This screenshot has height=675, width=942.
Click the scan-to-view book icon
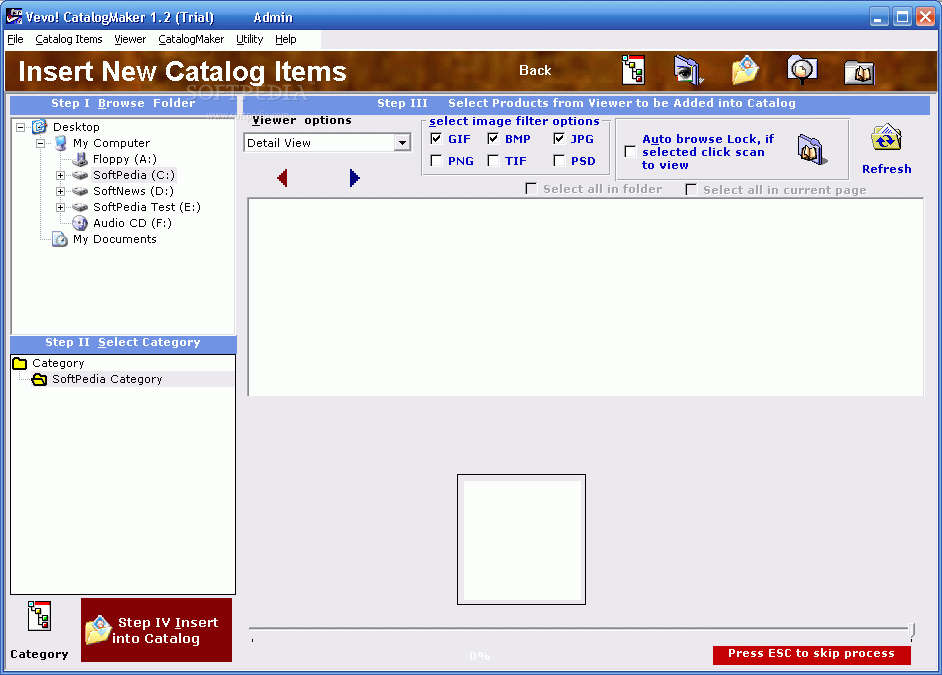click(x=812, y=150)
